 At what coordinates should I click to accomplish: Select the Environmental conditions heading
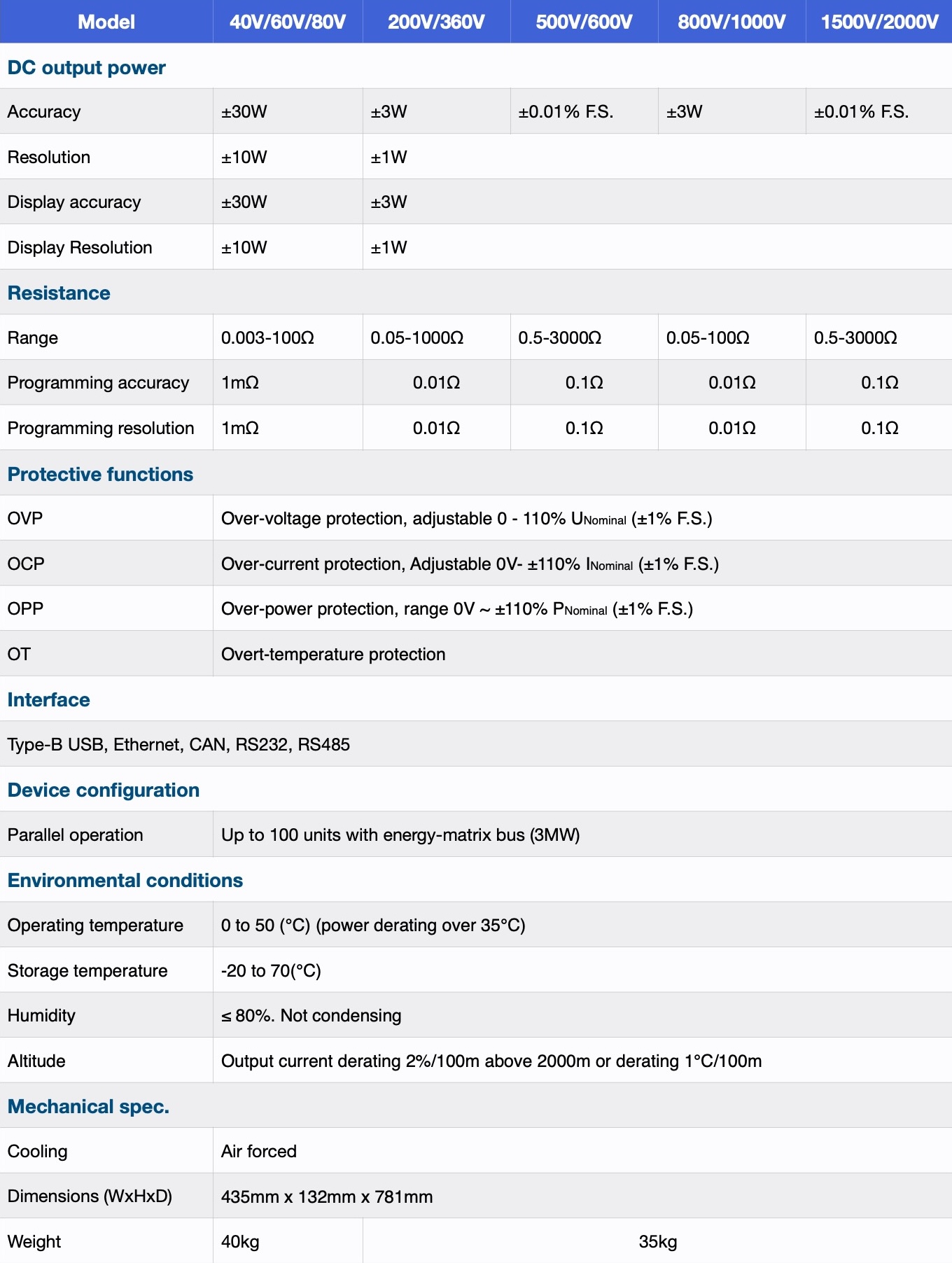tap(125, 880)
